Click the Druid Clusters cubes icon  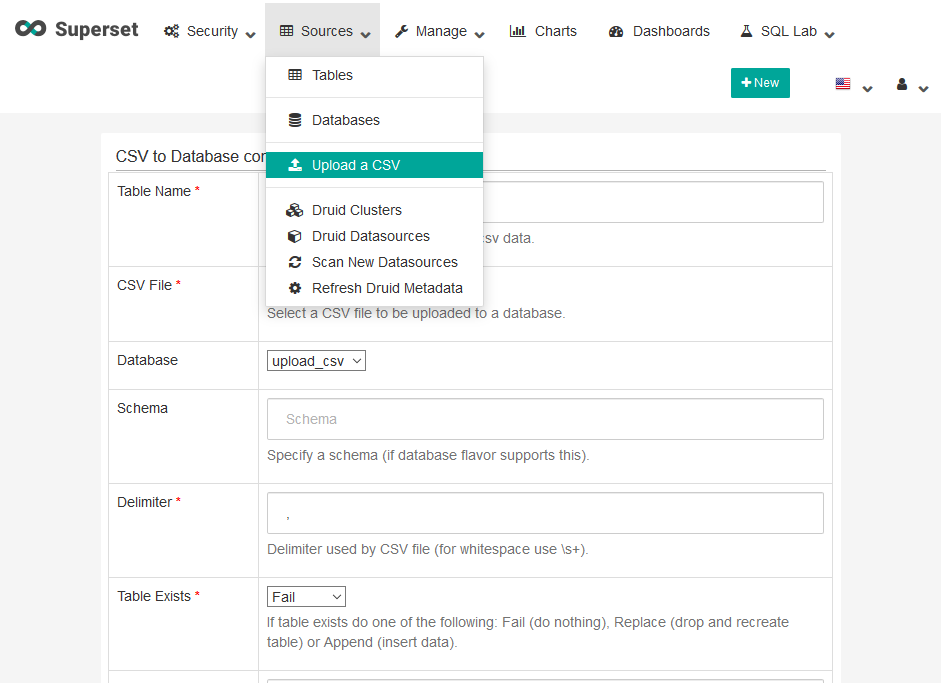294,210
